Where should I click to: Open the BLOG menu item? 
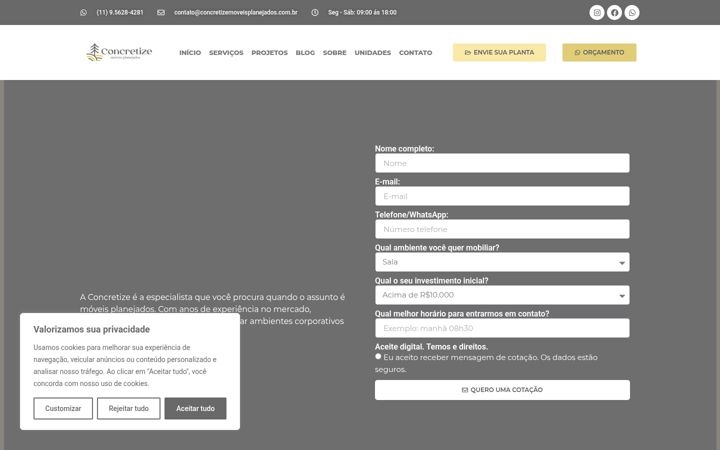coord(305,53)
